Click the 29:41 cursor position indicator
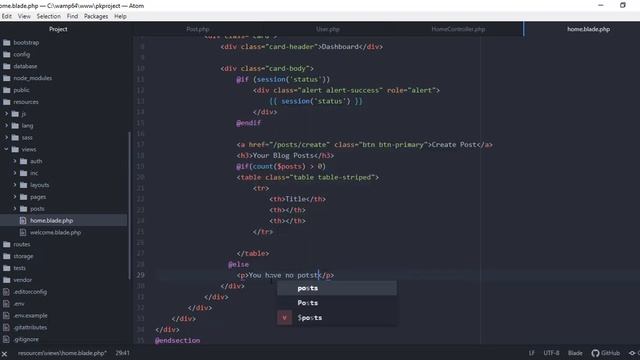The image size is (640, 360). click(x=122, y=353)
